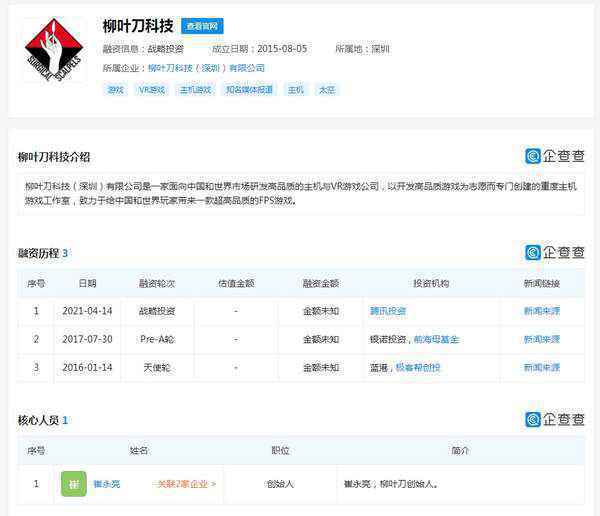Click the 新闻链接 column header
Image resolution: width=600 pixels, height=516 pixels.
point(541,283)
